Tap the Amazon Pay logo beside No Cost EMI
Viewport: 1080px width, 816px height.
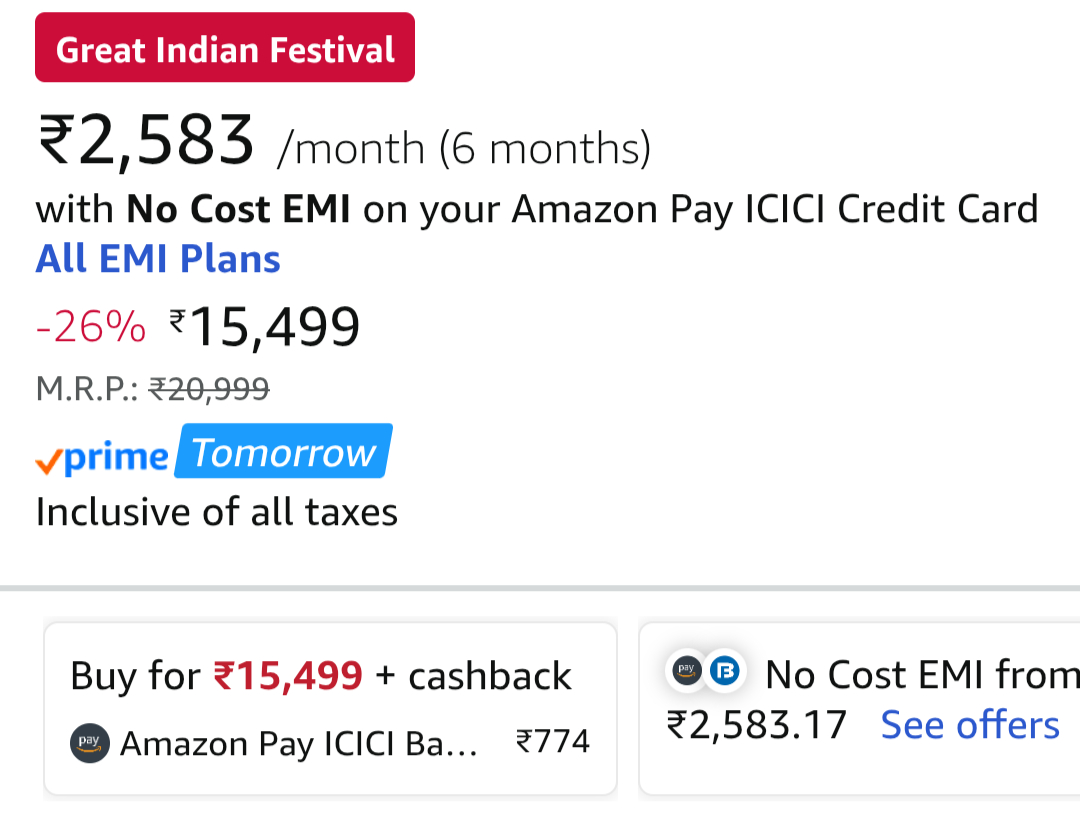pos(687,671)
